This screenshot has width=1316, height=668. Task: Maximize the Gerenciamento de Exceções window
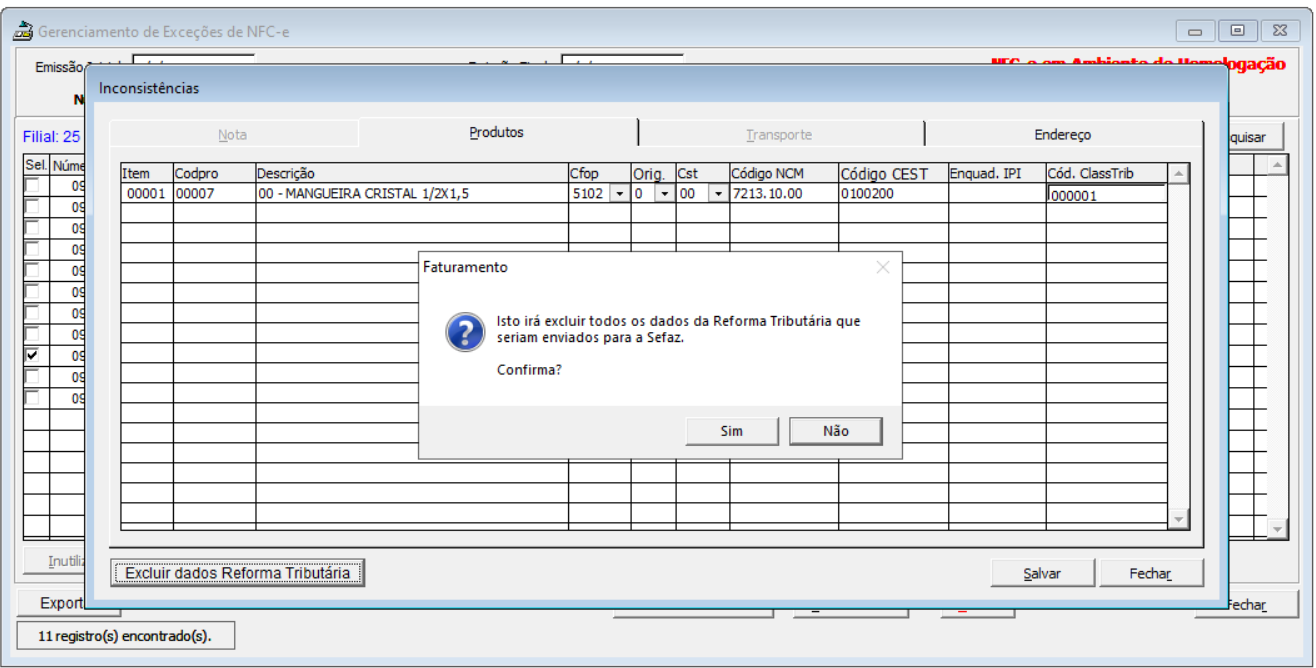[1238, 31]
